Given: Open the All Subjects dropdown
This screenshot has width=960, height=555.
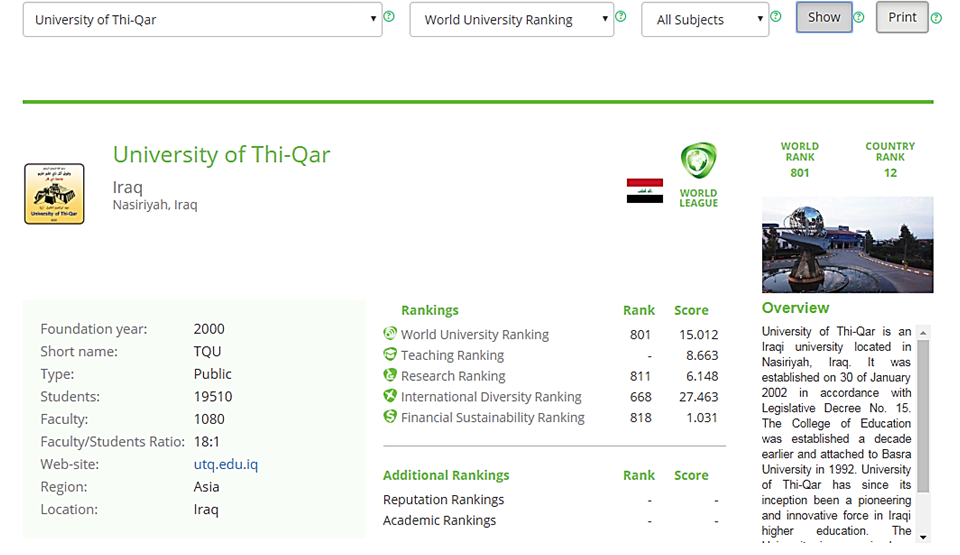Looking at the screenshot, I should click(x=705, y=20).
